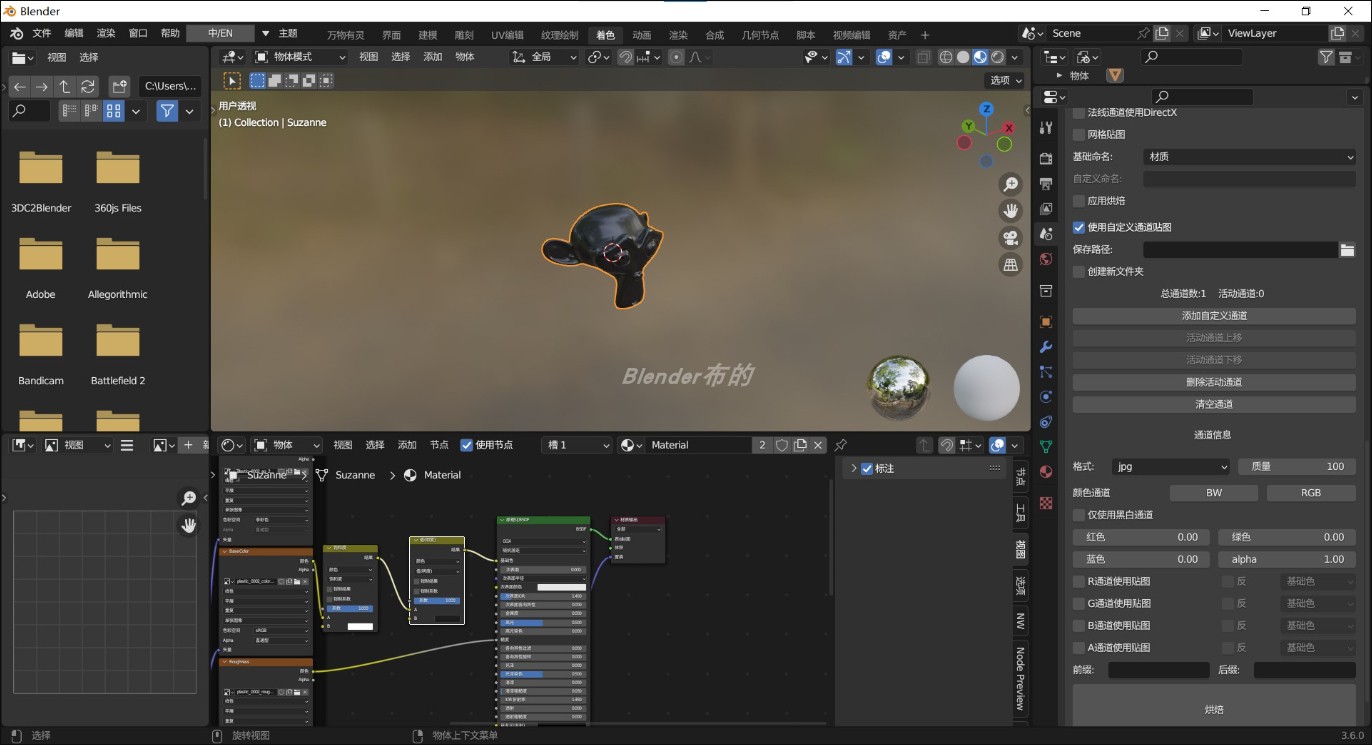Open node editor 物体 type dropdown
The height and width of the screenshot is (745, 1372).
[x=286, y=445]
